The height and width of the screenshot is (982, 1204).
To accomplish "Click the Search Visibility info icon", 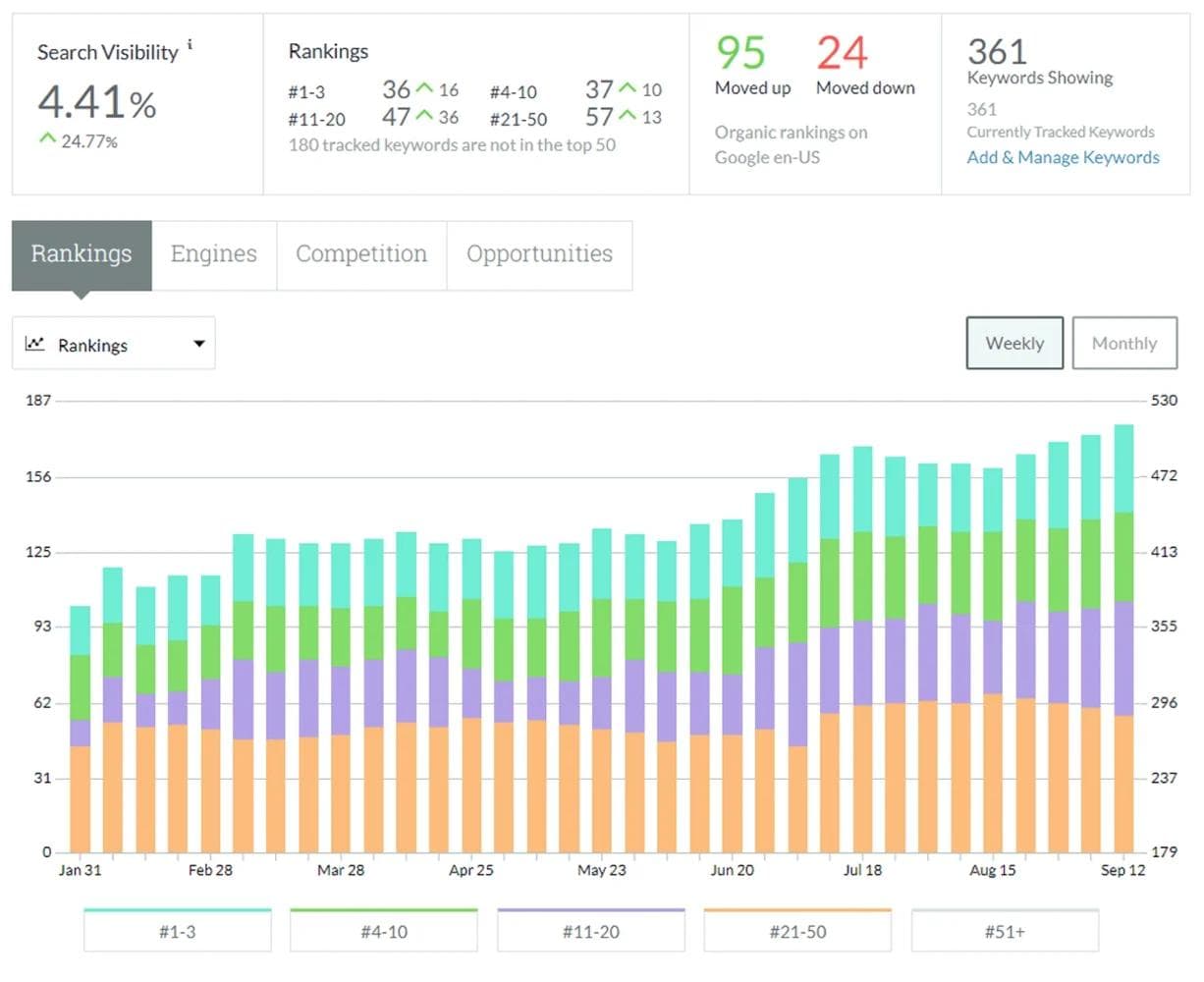I will 191,44.
